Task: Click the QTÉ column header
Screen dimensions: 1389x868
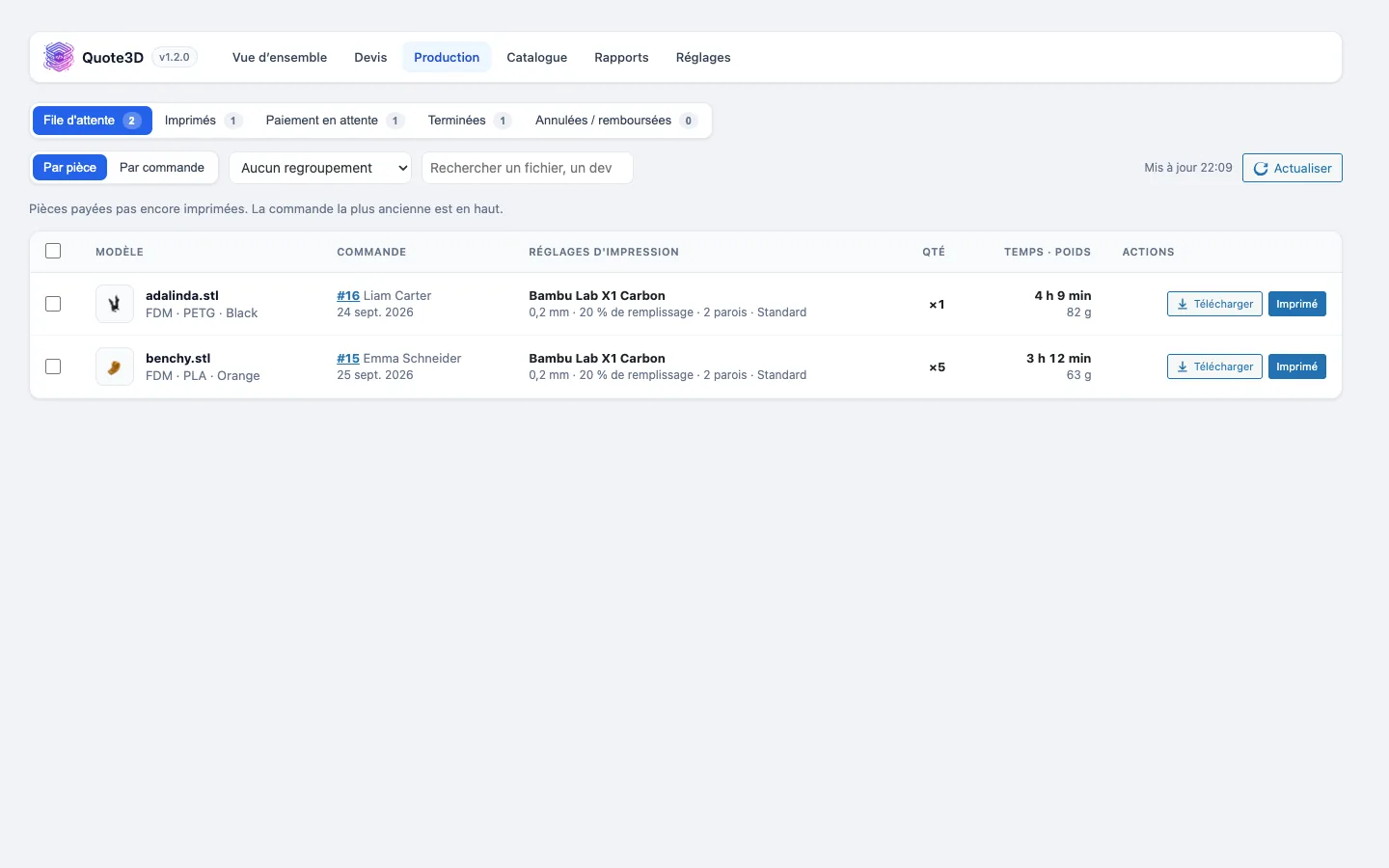Action: pyautogui.click(x=934, y=252)
